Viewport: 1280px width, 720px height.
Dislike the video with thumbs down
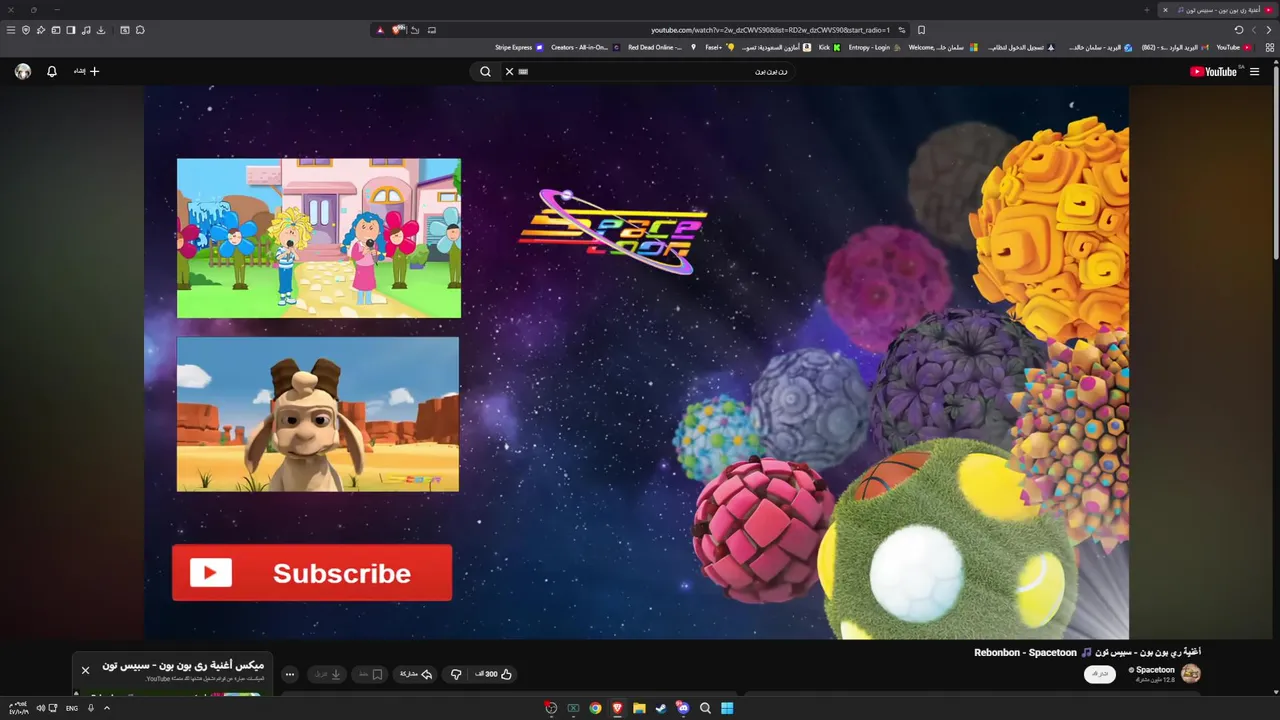[x=456, y=674]
